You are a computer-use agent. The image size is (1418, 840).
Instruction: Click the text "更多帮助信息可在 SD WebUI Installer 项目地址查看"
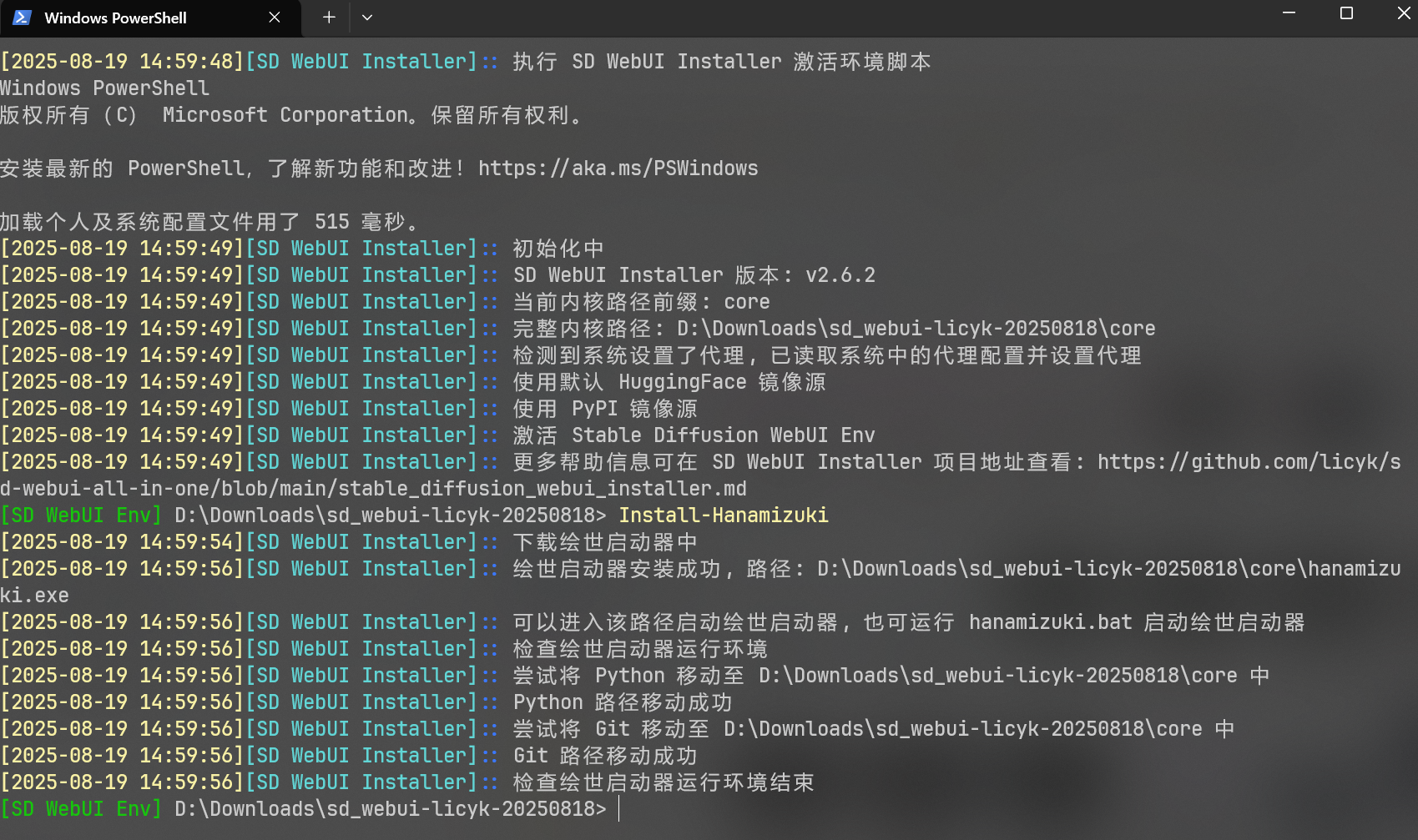[792, 462]
